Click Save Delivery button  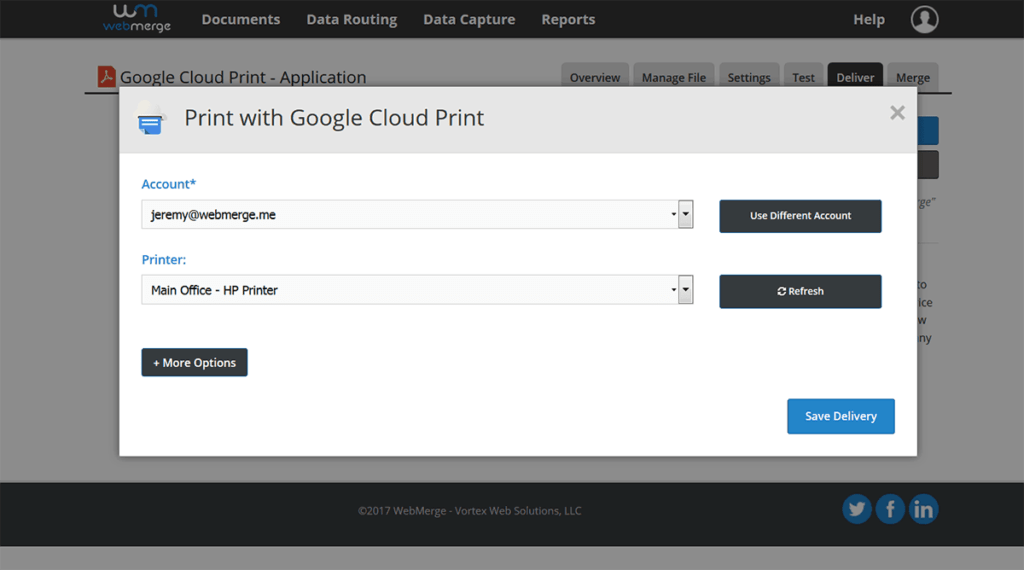tap(840, 416)
